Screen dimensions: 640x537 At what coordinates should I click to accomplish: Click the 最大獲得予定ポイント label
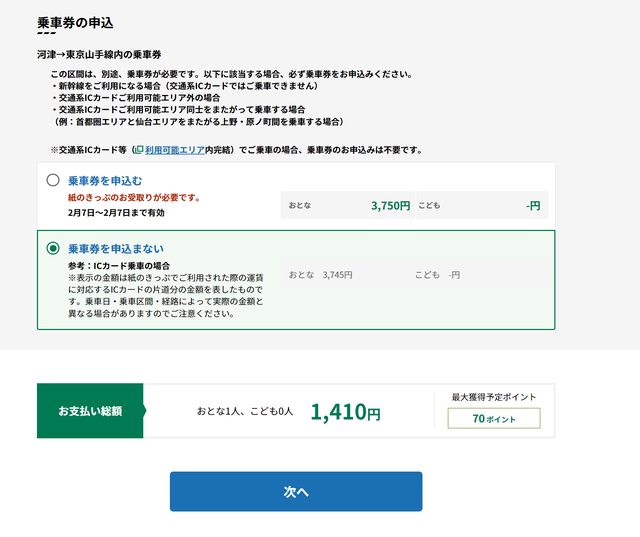click(494, 397)
